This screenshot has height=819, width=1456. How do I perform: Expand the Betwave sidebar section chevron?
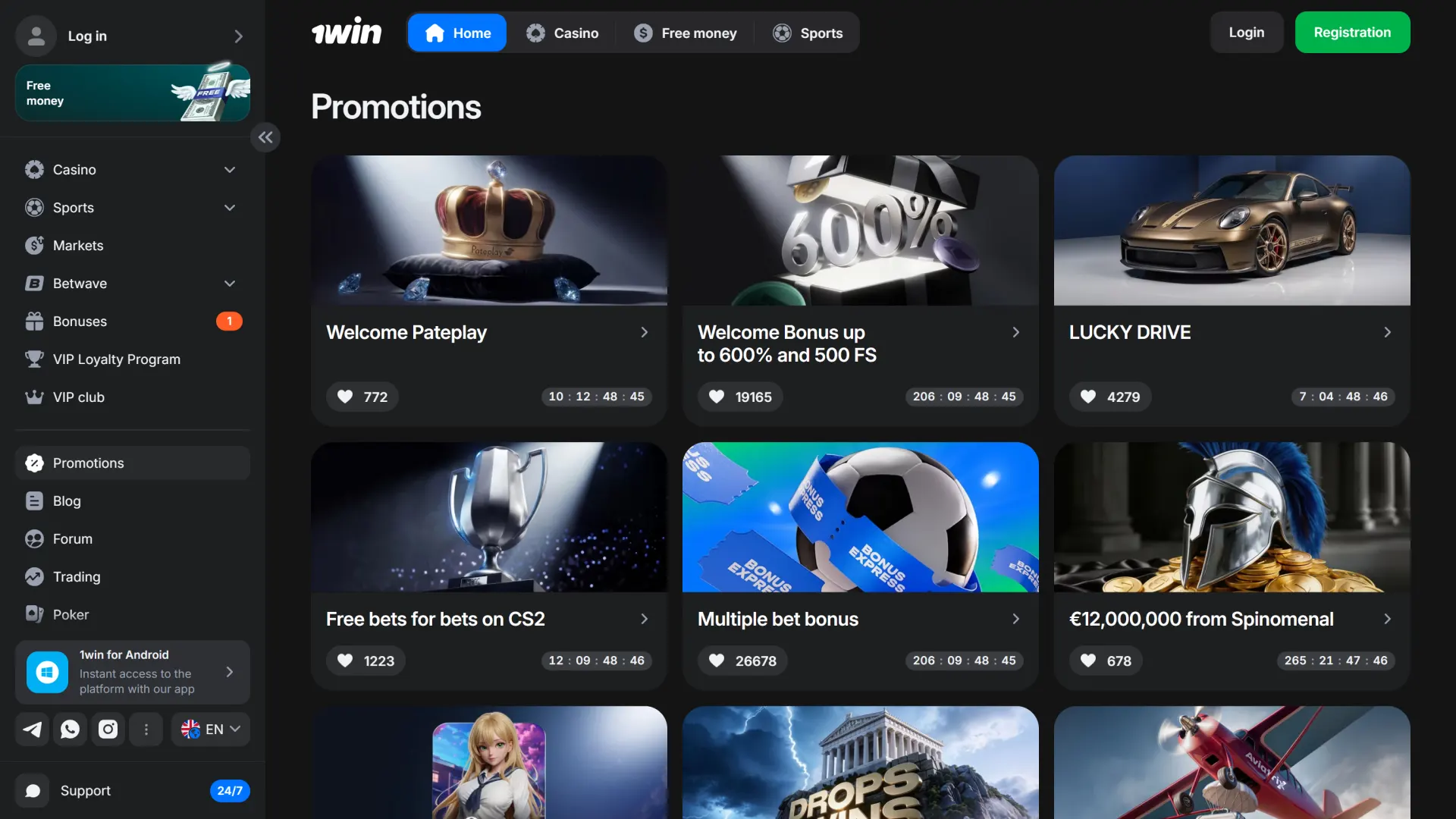[230, 283]
